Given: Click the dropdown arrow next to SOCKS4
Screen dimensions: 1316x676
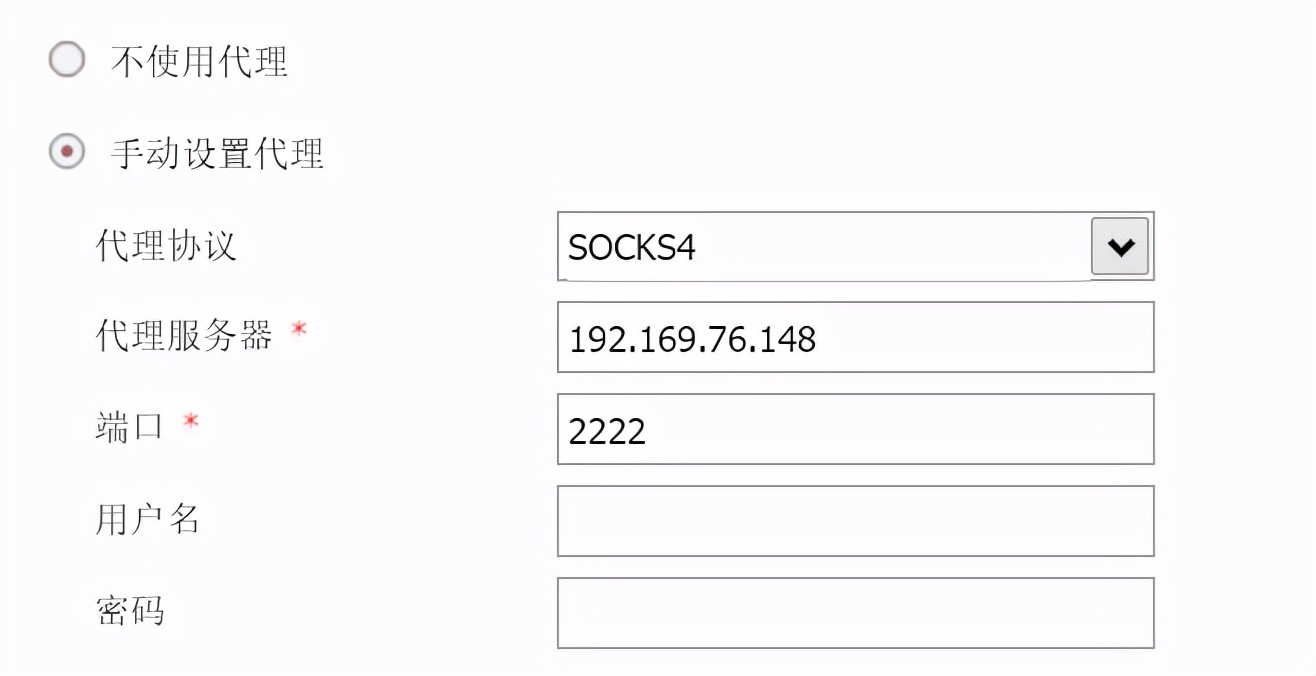Looking at the screenshot, I should [x=1120, y=246].
